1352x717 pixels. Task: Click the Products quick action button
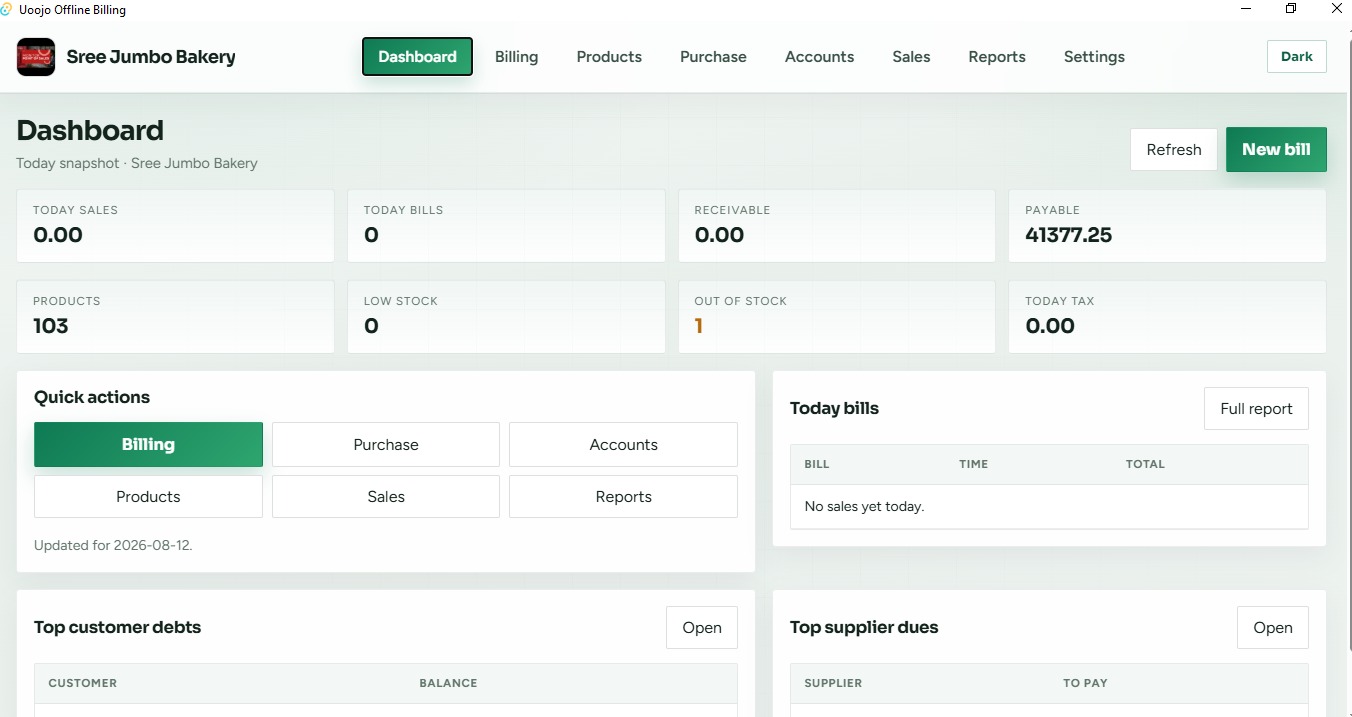click(148, 497)
